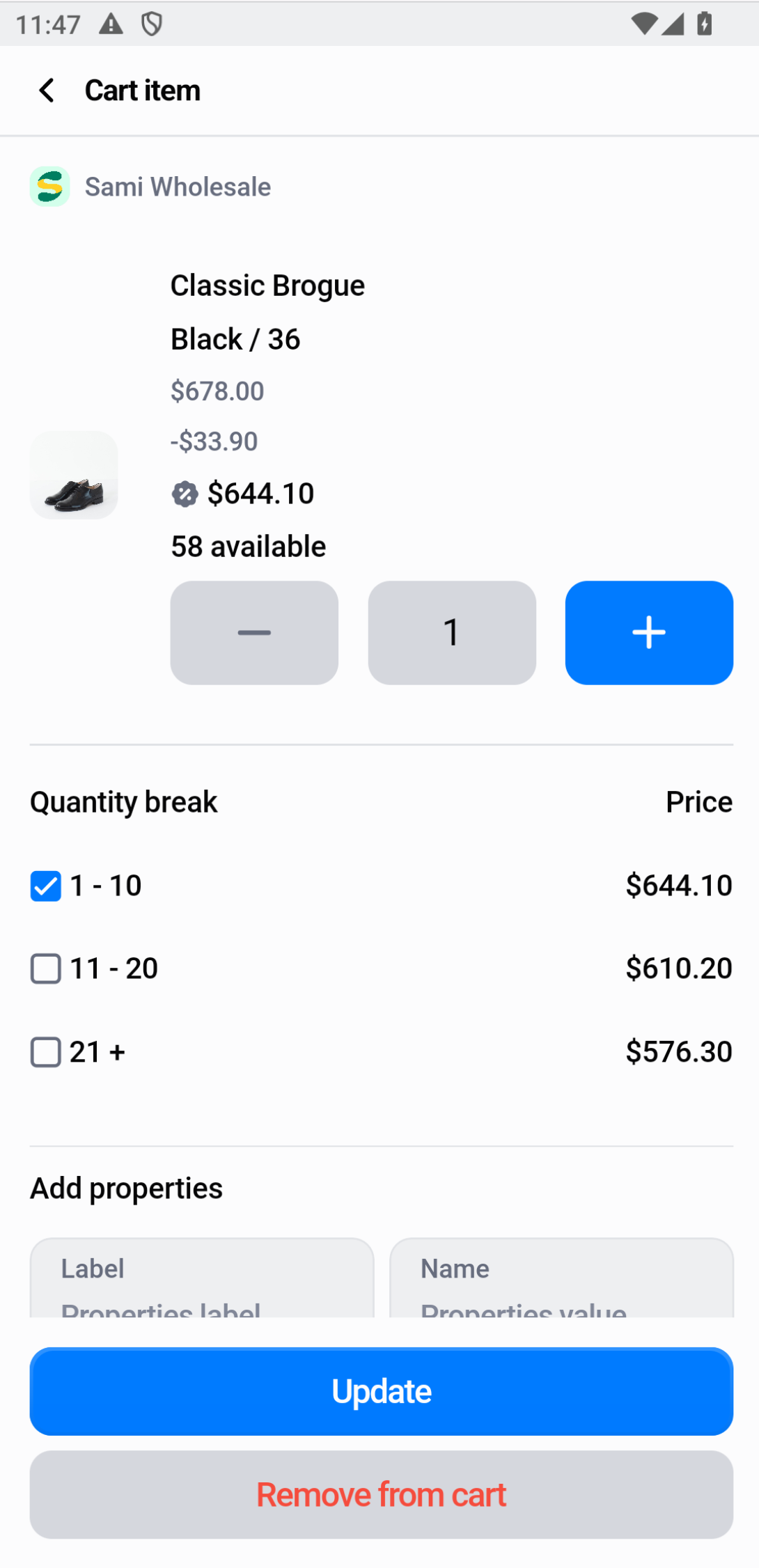Select the 21 + quantity break checkbox
The height and width of the screenshot is (1568, 759).
46,1052
